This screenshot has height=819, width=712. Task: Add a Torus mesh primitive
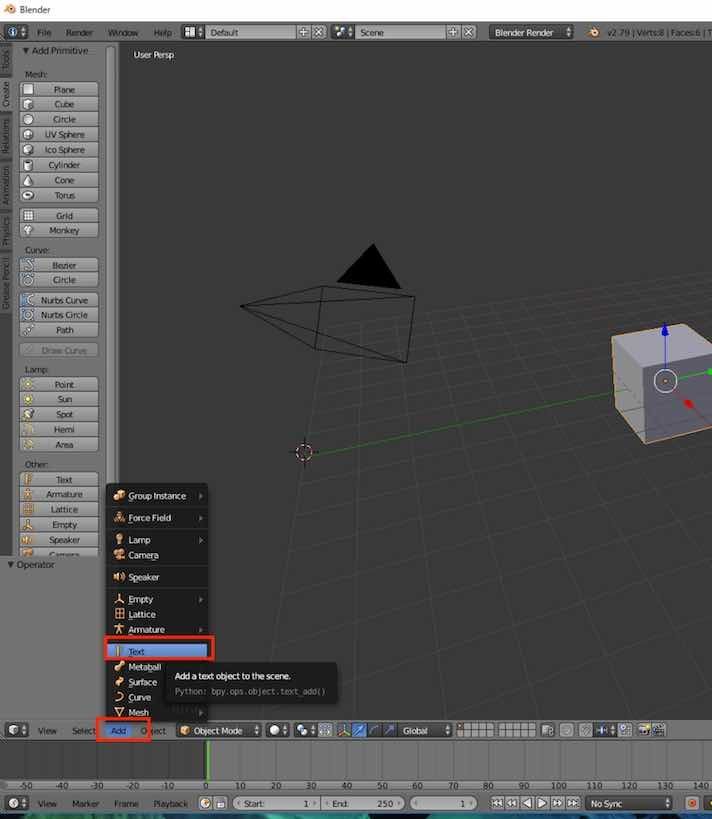tap(59, 195)
